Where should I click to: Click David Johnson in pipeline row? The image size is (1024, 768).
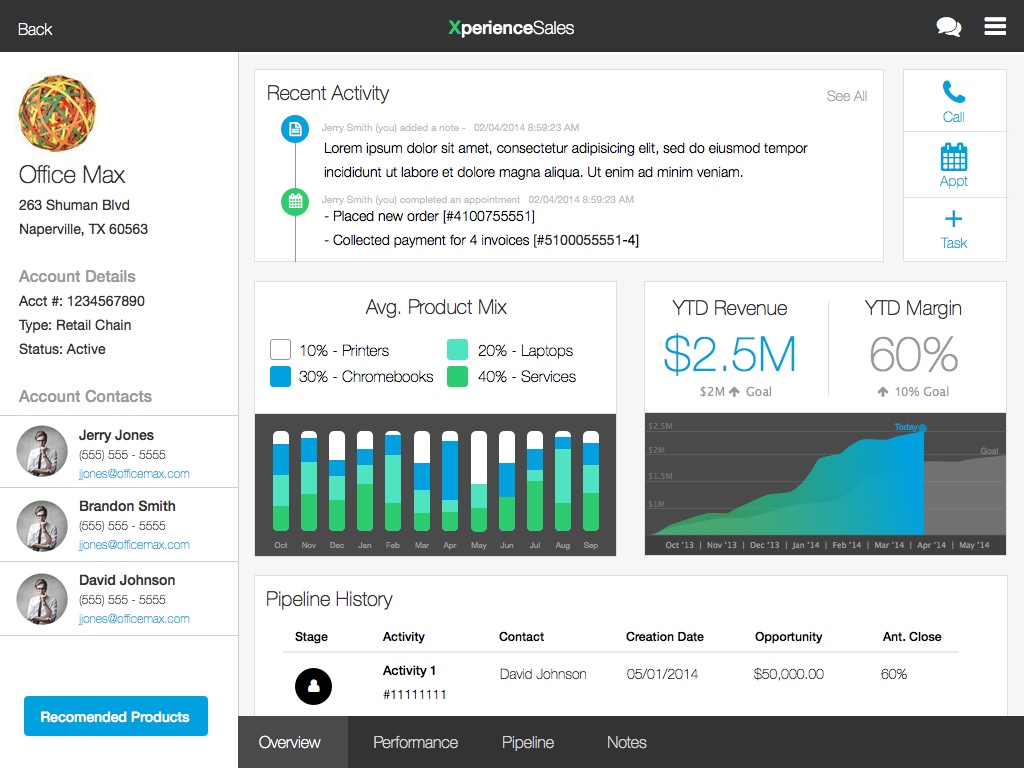click(x=543, y=674)
